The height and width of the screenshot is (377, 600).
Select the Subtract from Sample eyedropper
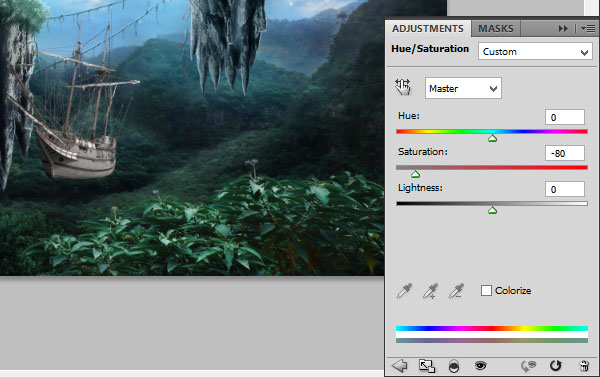pos(456,291)
